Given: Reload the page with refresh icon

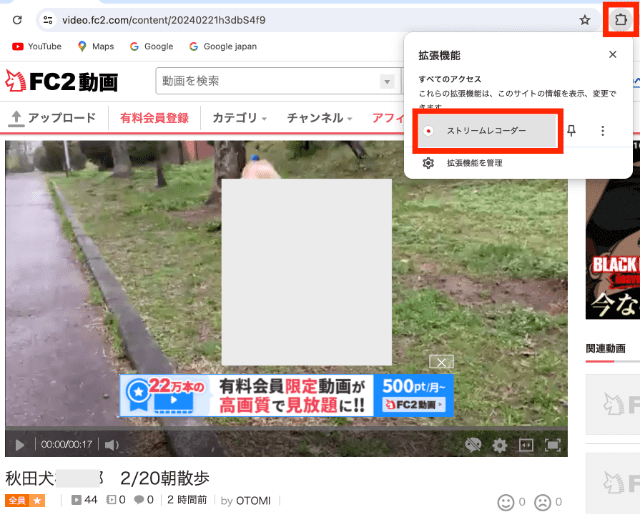Looking at the screenshot, I should 17,20.
